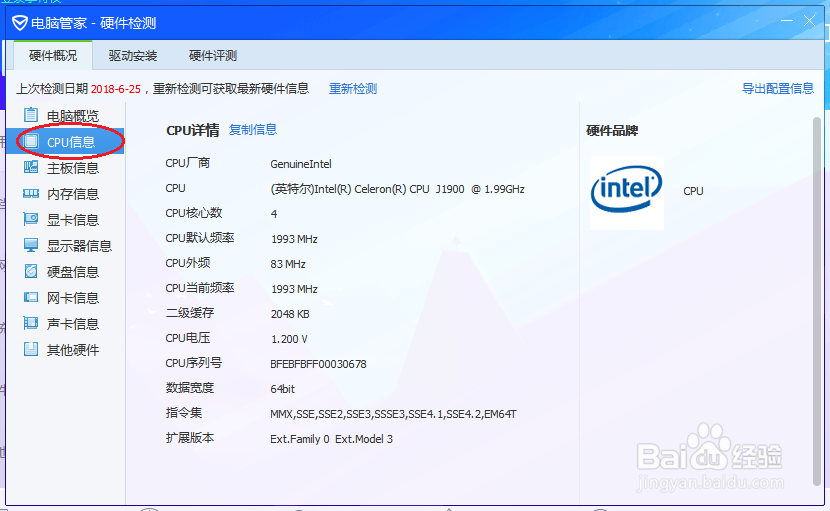
Task: Open 声卡信息 sidebar entry
Action: pyautogui.click(x=65, y=324)
